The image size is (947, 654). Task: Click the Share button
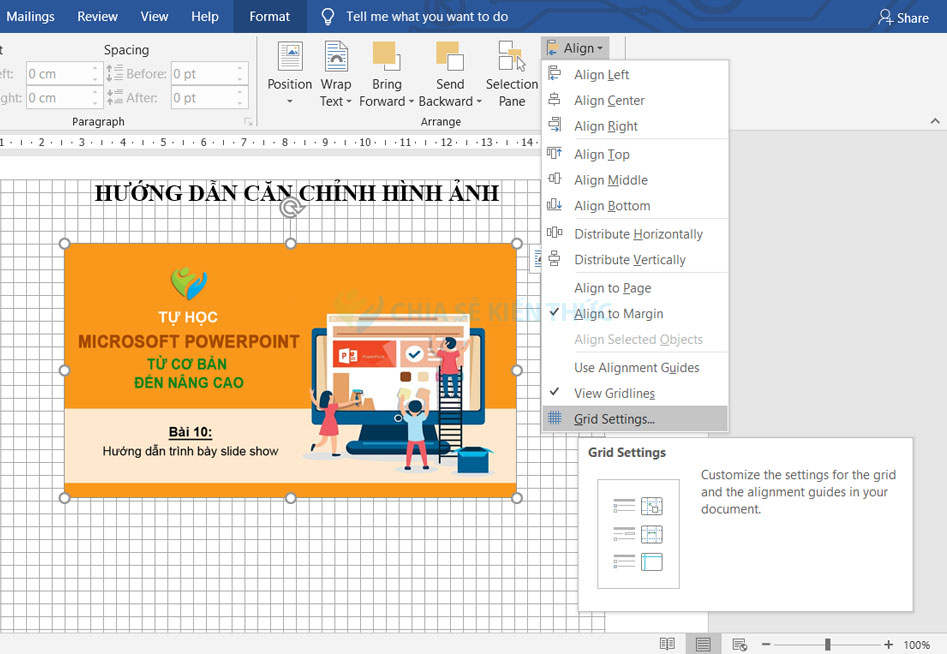tap(904, 18)
